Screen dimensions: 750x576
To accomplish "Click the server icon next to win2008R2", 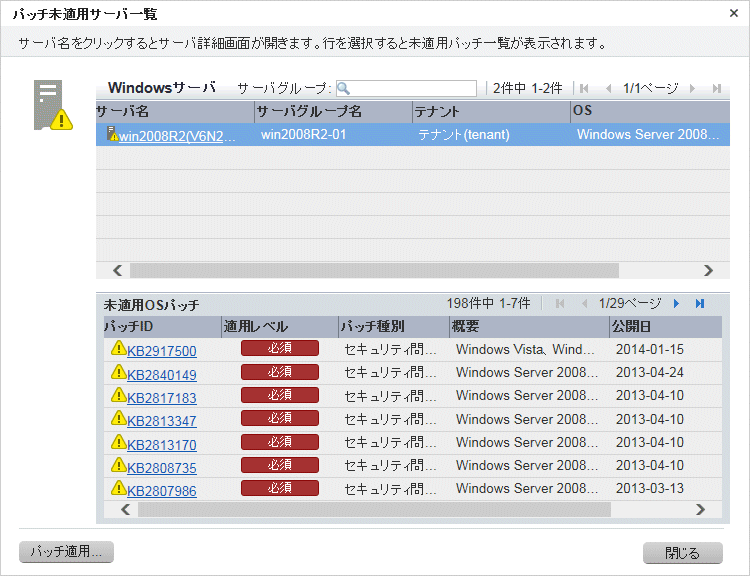I will (112, 135).
